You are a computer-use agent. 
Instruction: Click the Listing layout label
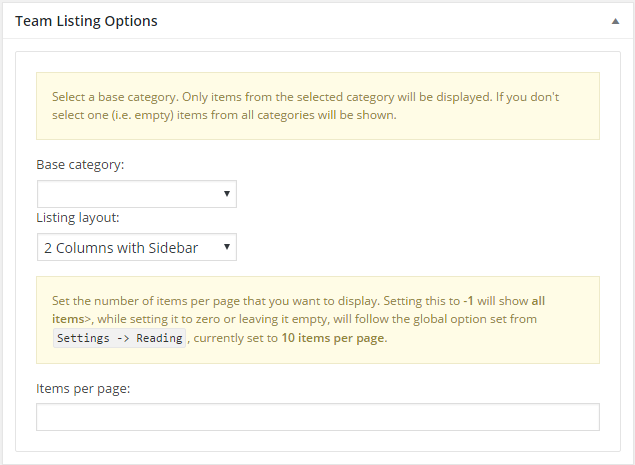point(78,218)
